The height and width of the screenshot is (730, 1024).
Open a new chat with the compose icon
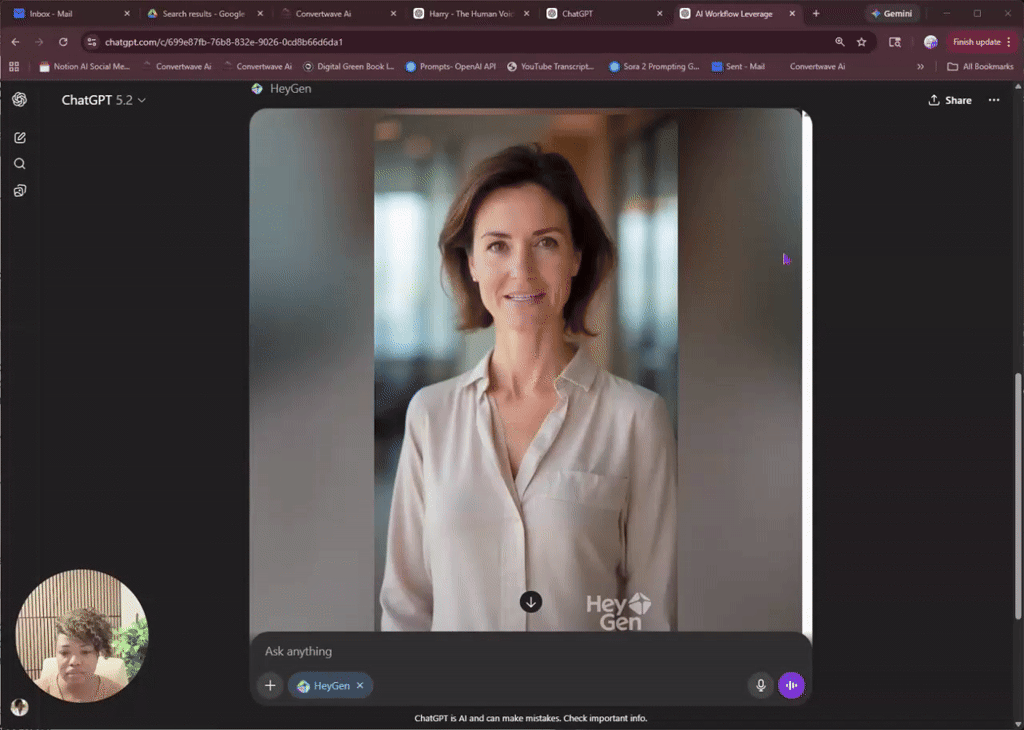click(19, 137)
